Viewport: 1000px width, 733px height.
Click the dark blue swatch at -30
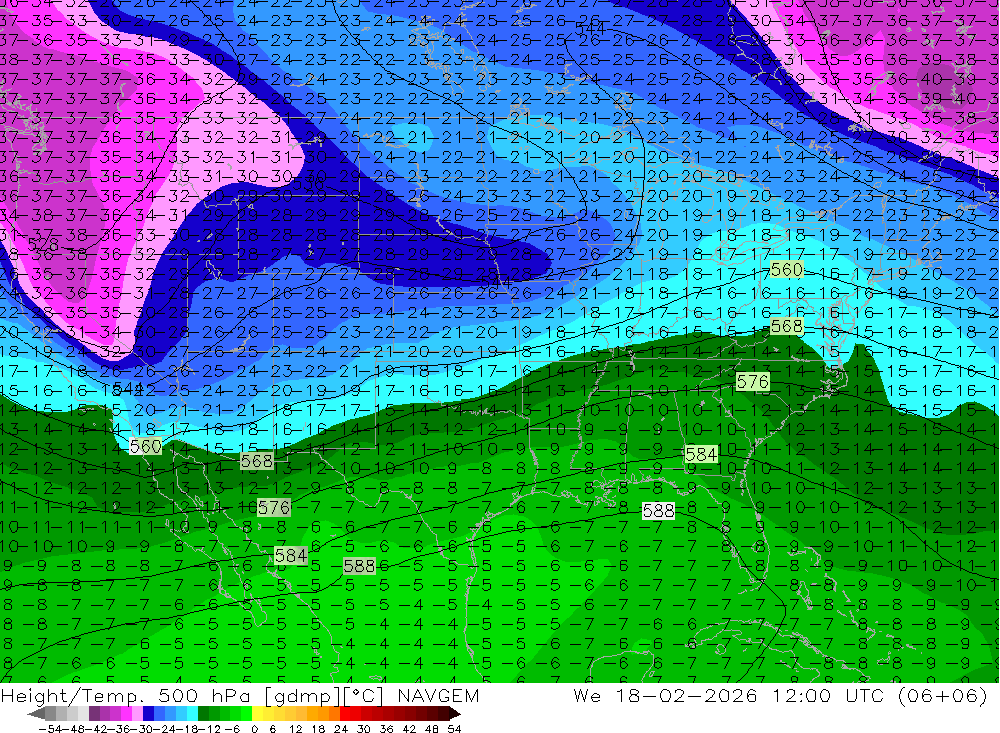(x=148, y=714)
